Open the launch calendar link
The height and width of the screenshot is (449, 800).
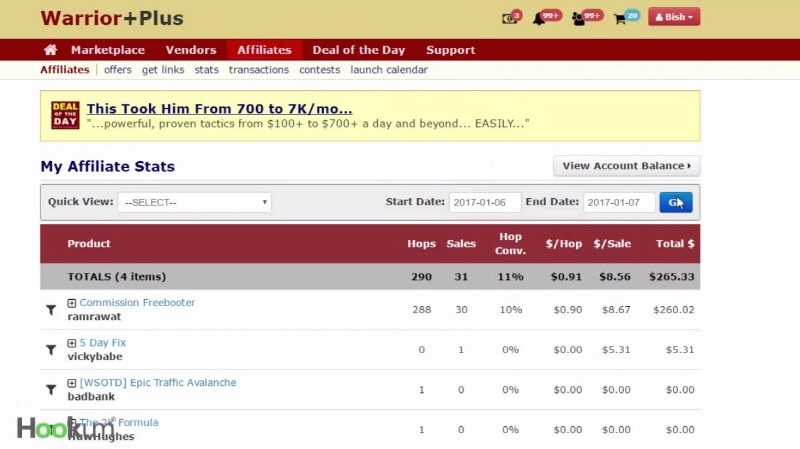click(389, 70)
